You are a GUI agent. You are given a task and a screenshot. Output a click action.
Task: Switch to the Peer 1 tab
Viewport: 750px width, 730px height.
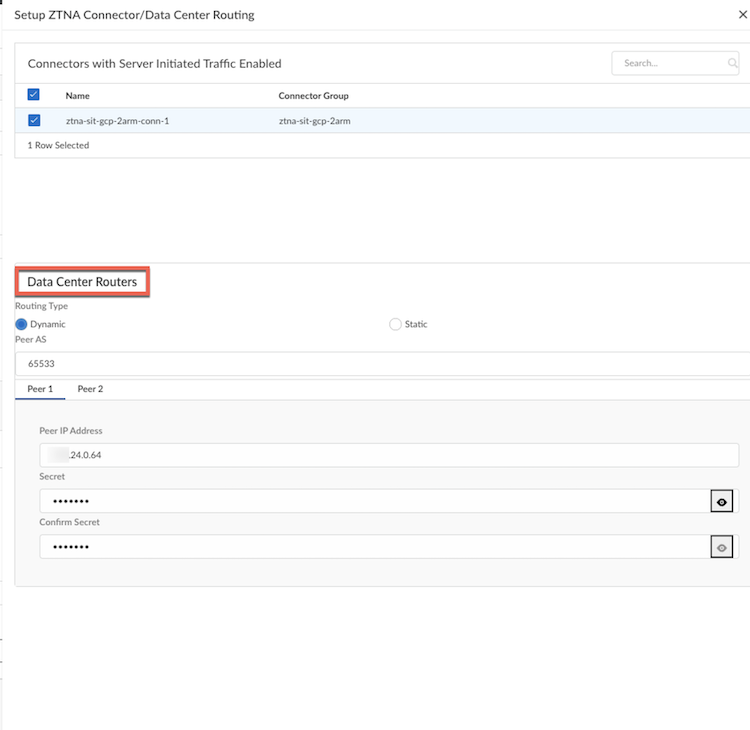(40, 388)
